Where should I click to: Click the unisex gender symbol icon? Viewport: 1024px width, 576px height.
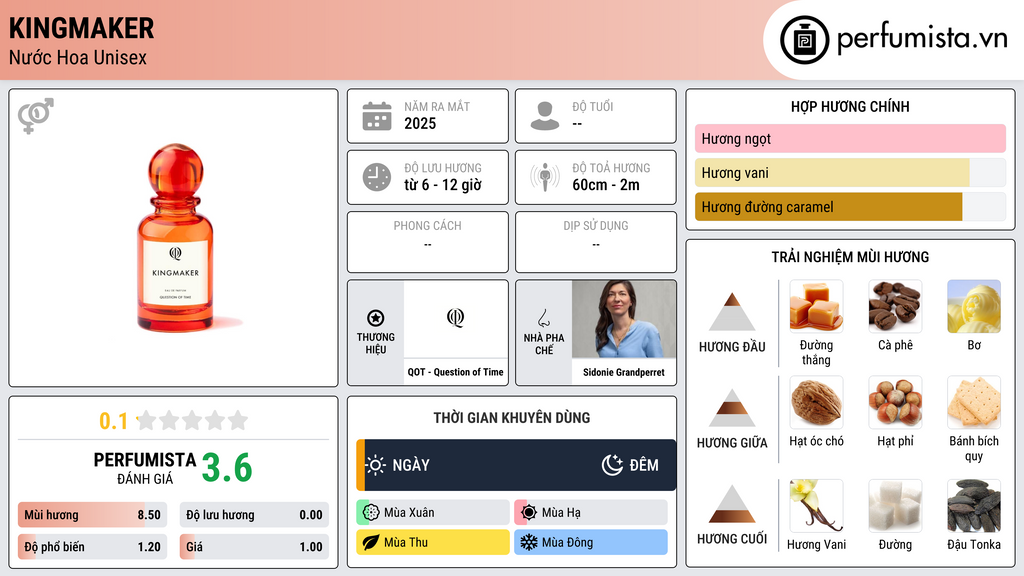tap(35, 116)
